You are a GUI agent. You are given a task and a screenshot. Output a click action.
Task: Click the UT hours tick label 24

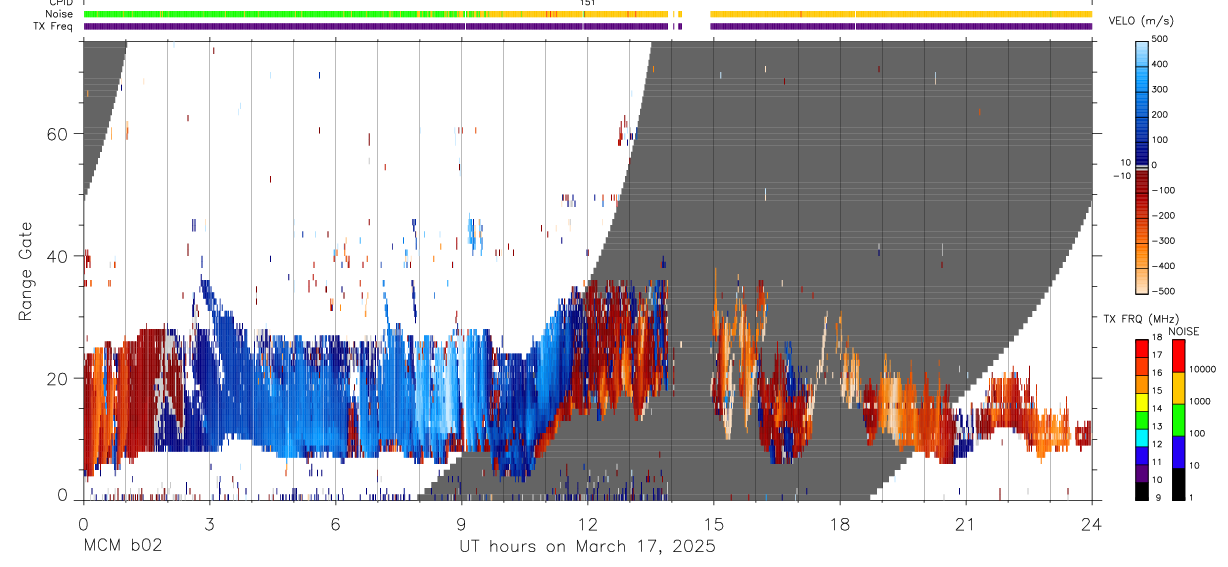point(1091,523)
